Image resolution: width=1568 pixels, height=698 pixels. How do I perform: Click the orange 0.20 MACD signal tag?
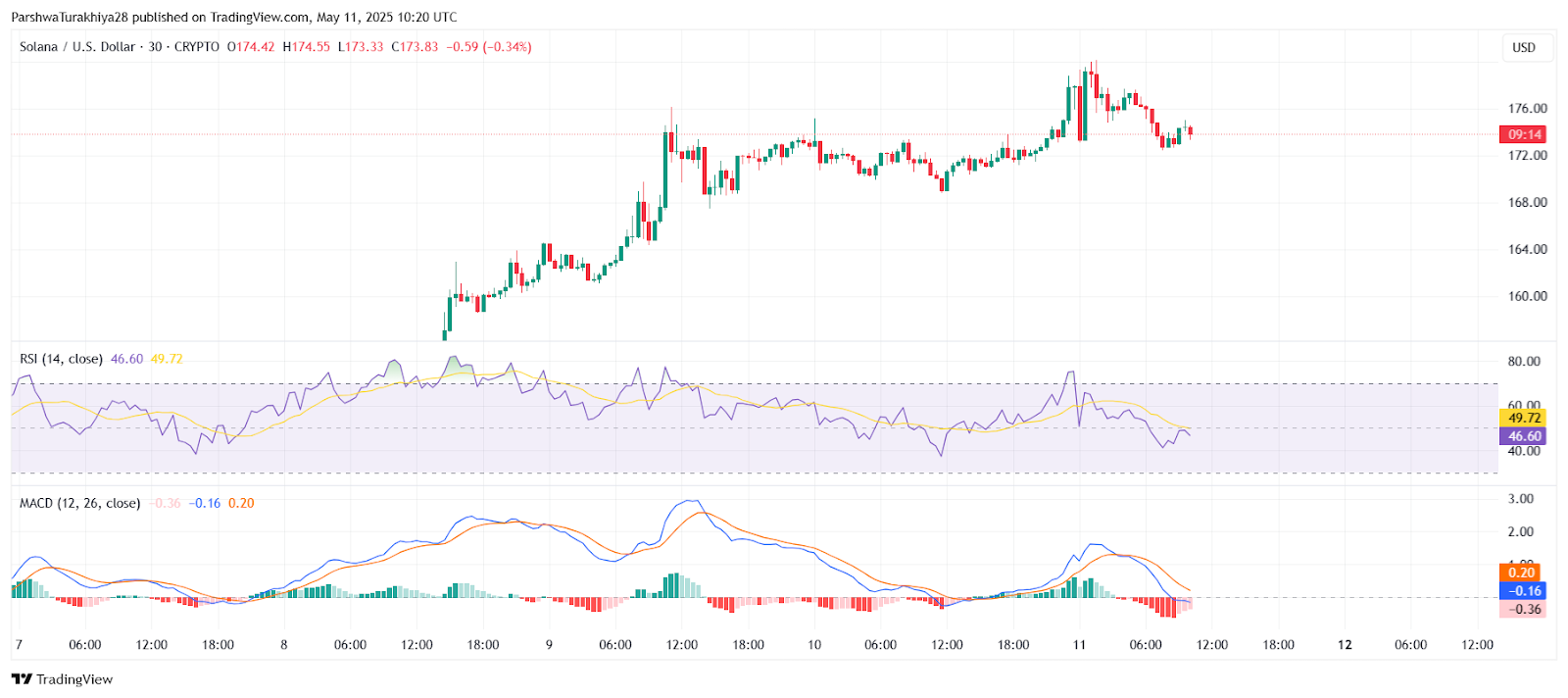[x=1521, y=573]
